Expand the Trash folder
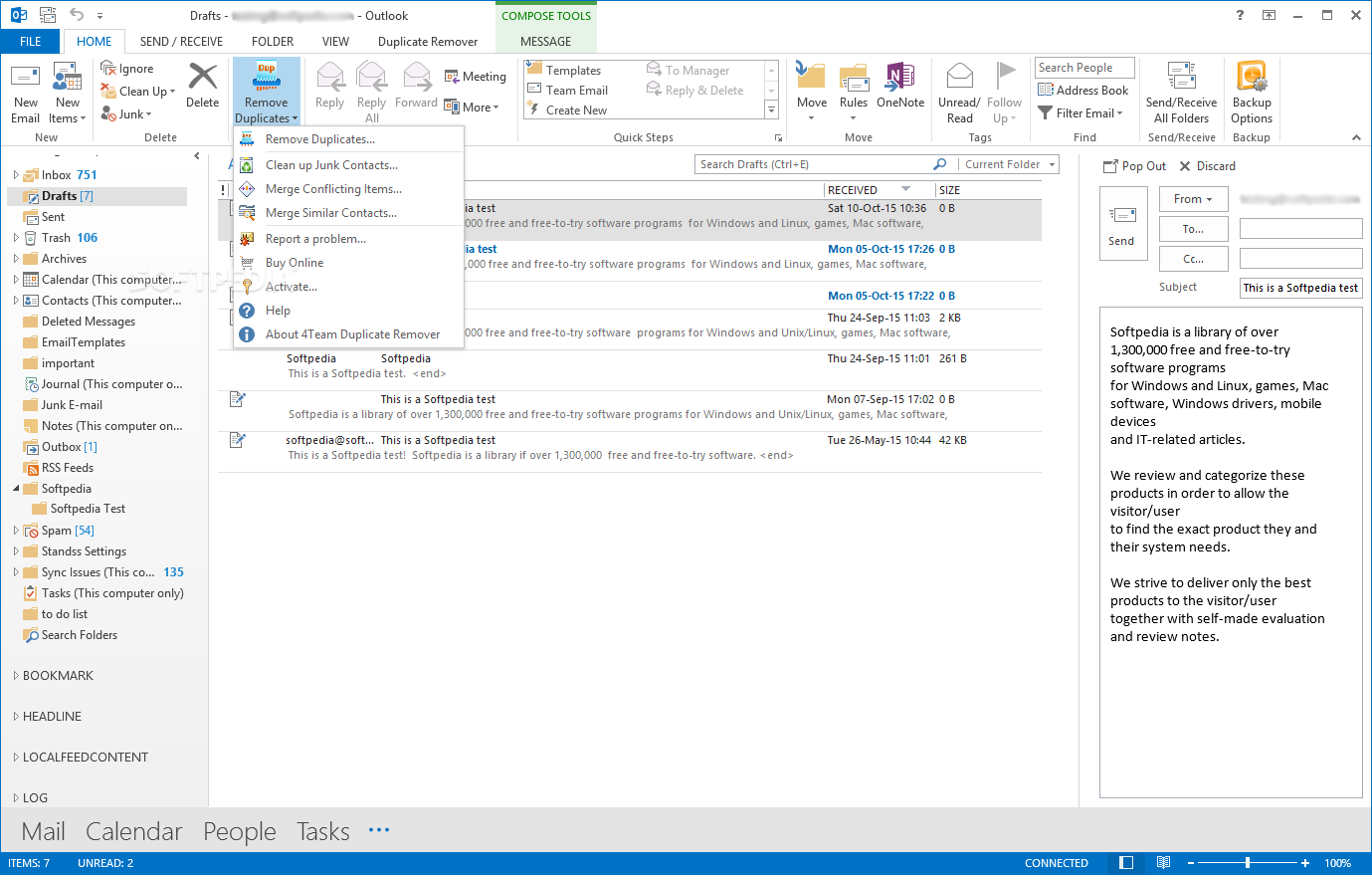The height and width of the screenshot is (875, 1372). [16, 238]
